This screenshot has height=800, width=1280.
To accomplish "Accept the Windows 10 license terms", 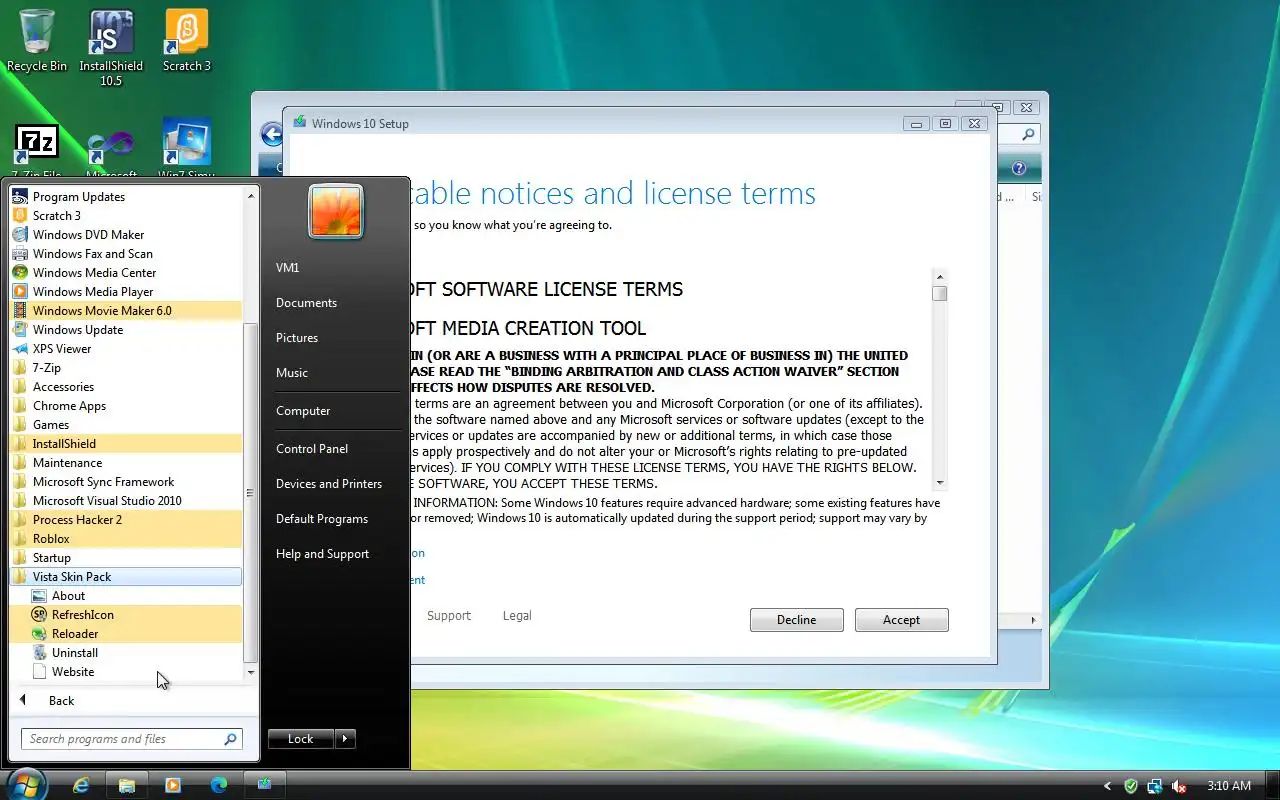I will [901, 620].
